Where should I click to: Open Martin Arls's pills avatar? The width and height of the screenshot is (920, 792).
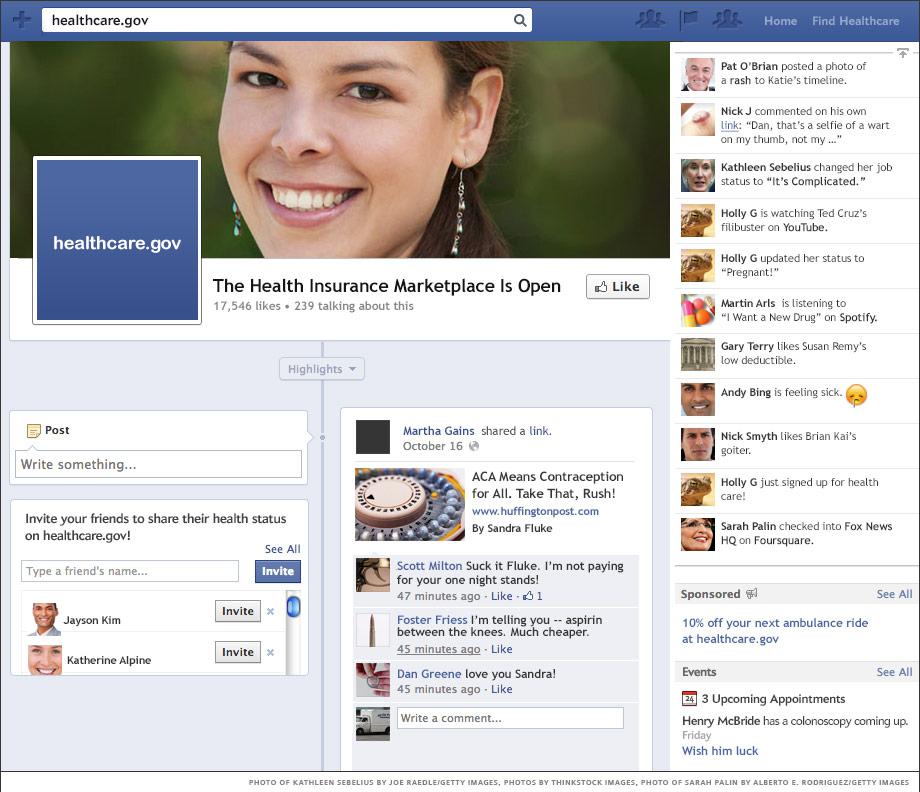pyautogui.click(x=698, y=310)
